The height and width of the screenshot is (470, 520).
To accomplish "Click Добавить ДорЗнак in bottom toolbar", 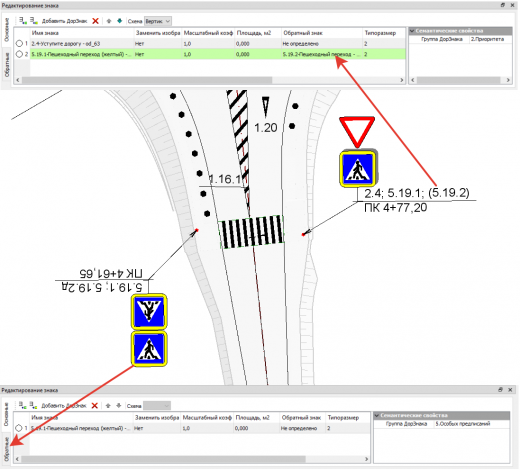I will [x=64, y=406].
